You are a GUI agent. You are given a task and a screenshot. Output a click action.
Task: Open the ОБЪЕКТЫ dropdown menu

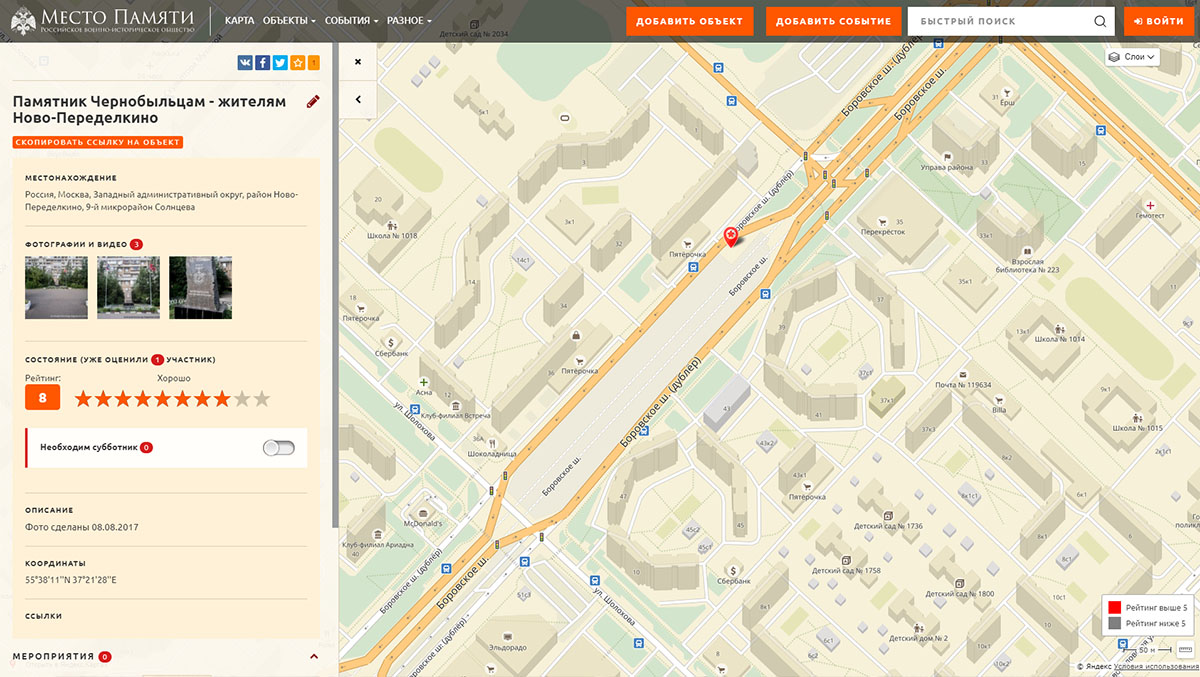(289, 21)
